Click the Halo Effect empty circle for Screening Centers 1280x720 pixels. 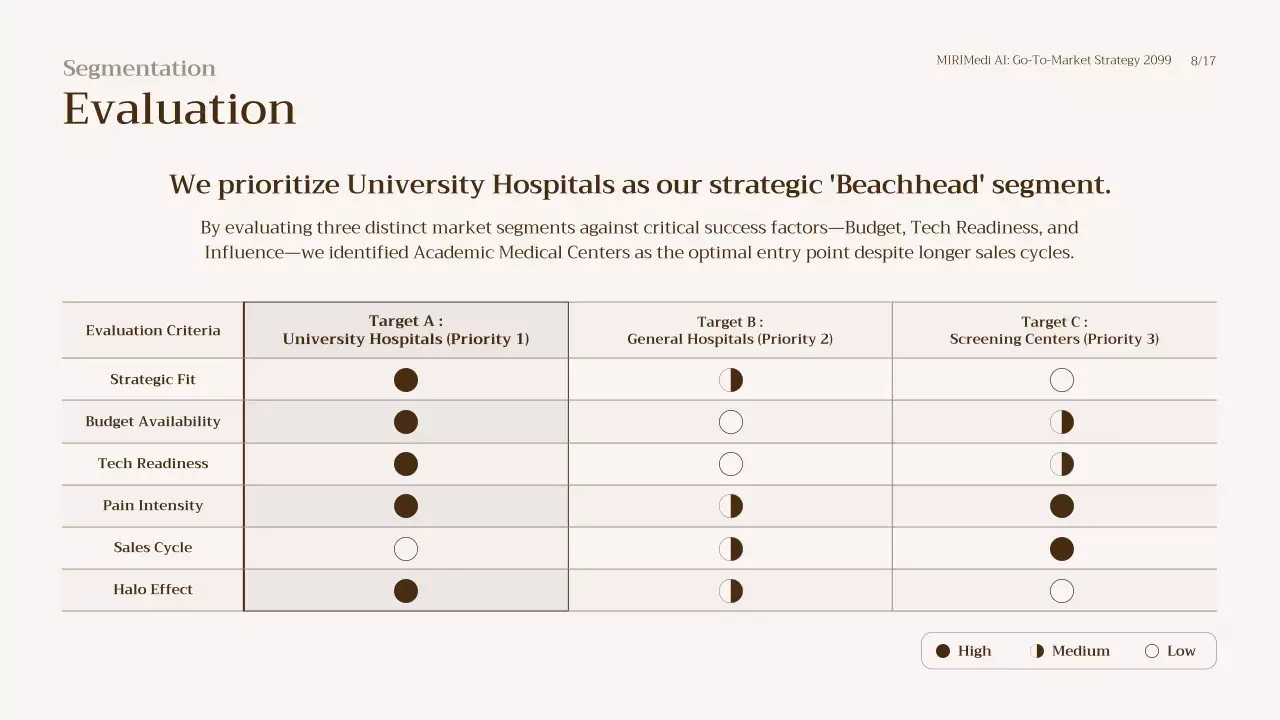pos(1062,591)
